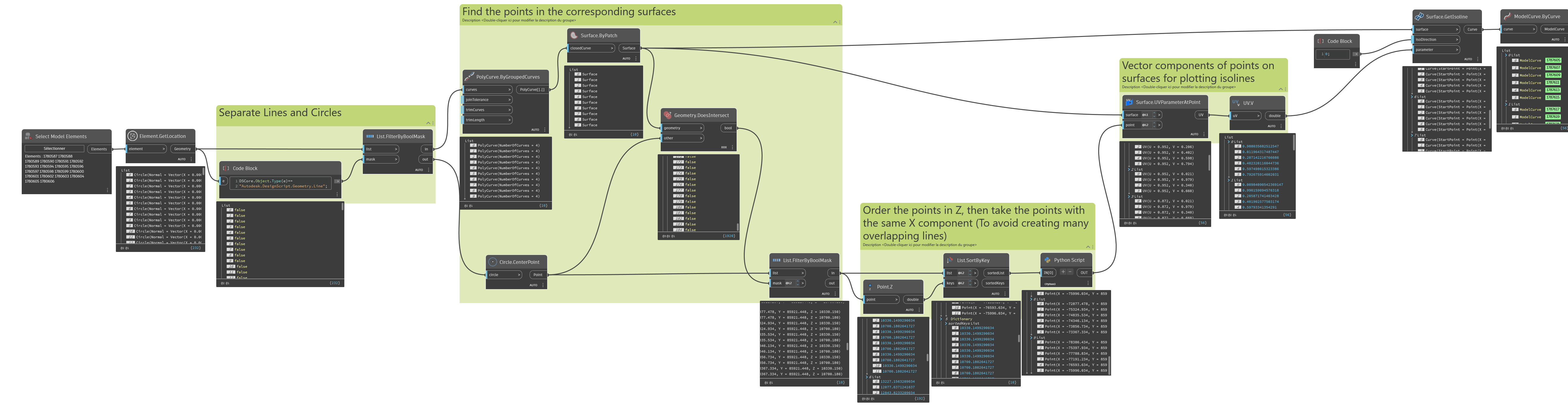This screenshot has height=405, width=1568.
Task: Open the three-dot menu of Python Script node
Action: 1088,283
